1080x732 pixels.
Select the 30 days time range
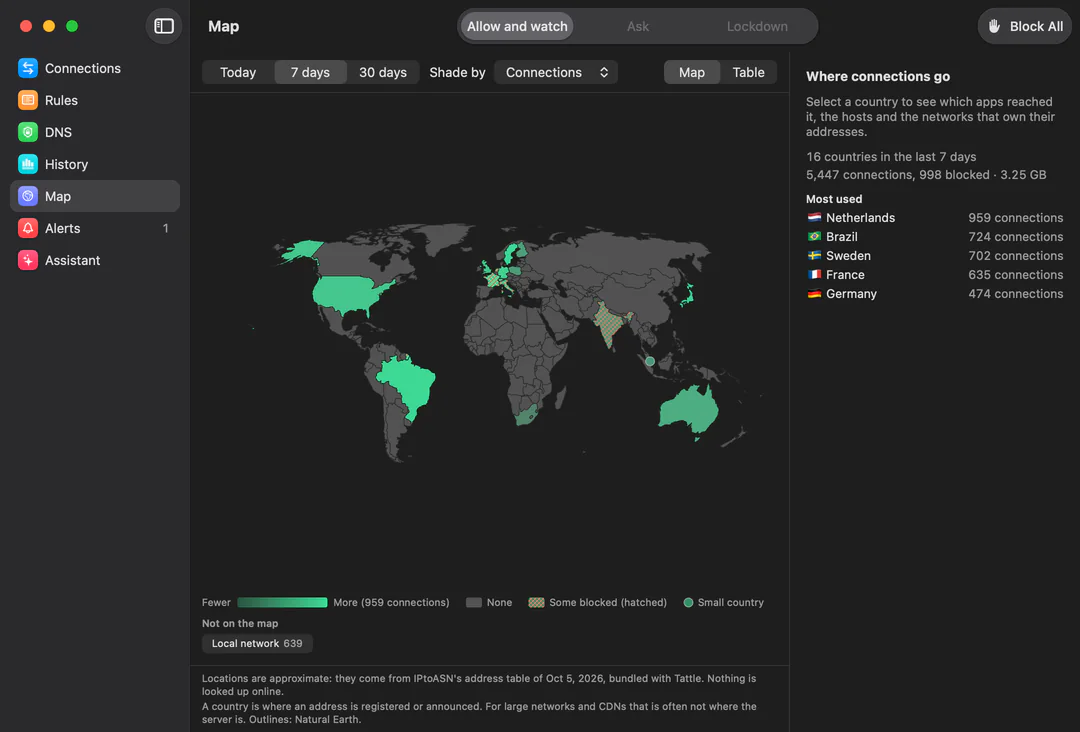click(x=382, y=72)
